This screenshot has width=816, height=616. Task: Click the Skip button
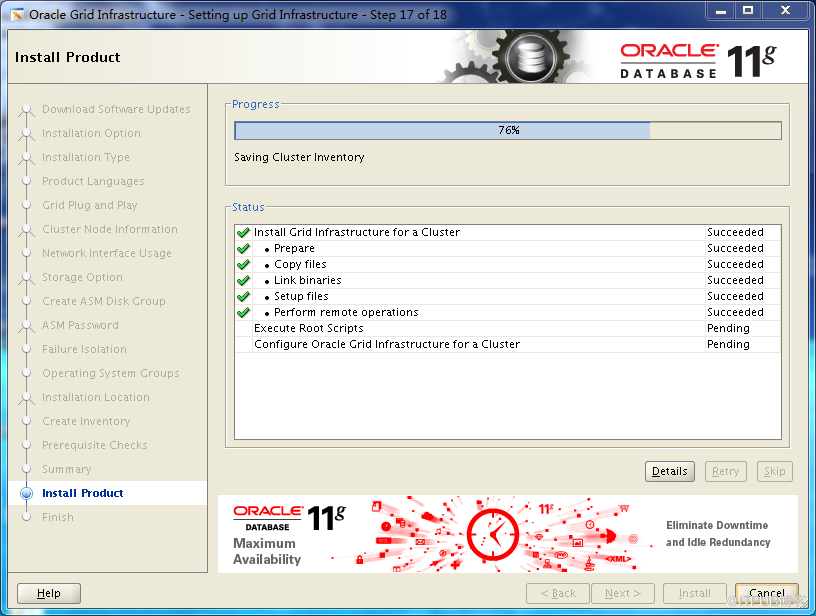[774, 471]
